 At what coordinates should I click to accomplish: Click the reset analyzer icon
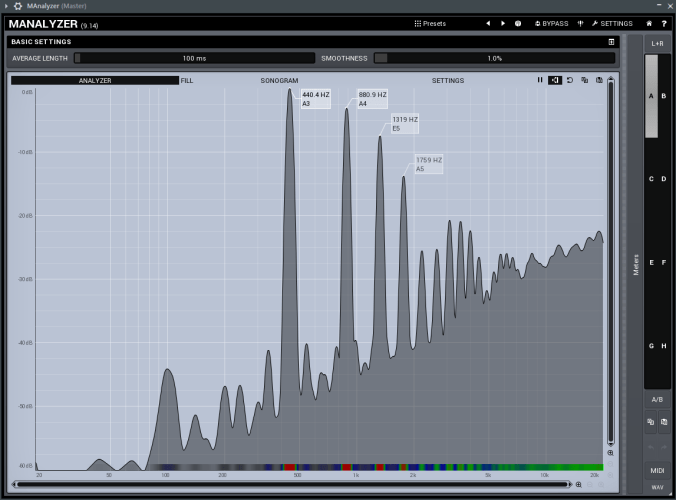(569, 80)
